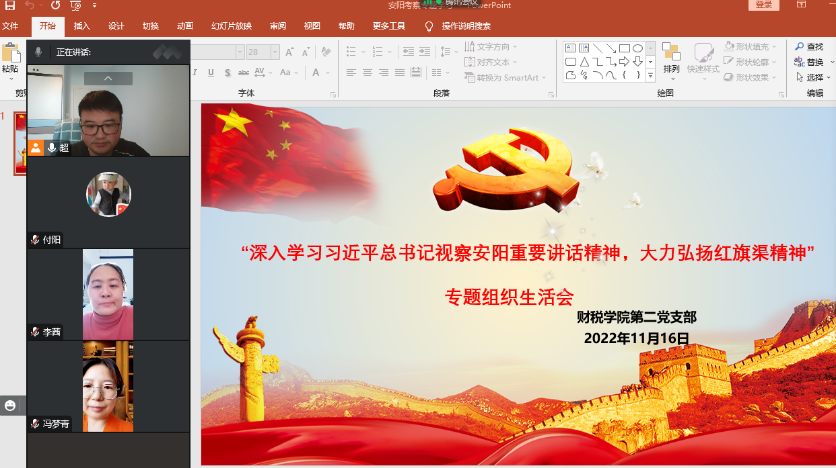Switch to Slide Show (幻灯片放映) tab
The image size is (836, 468).
point(230,26)
